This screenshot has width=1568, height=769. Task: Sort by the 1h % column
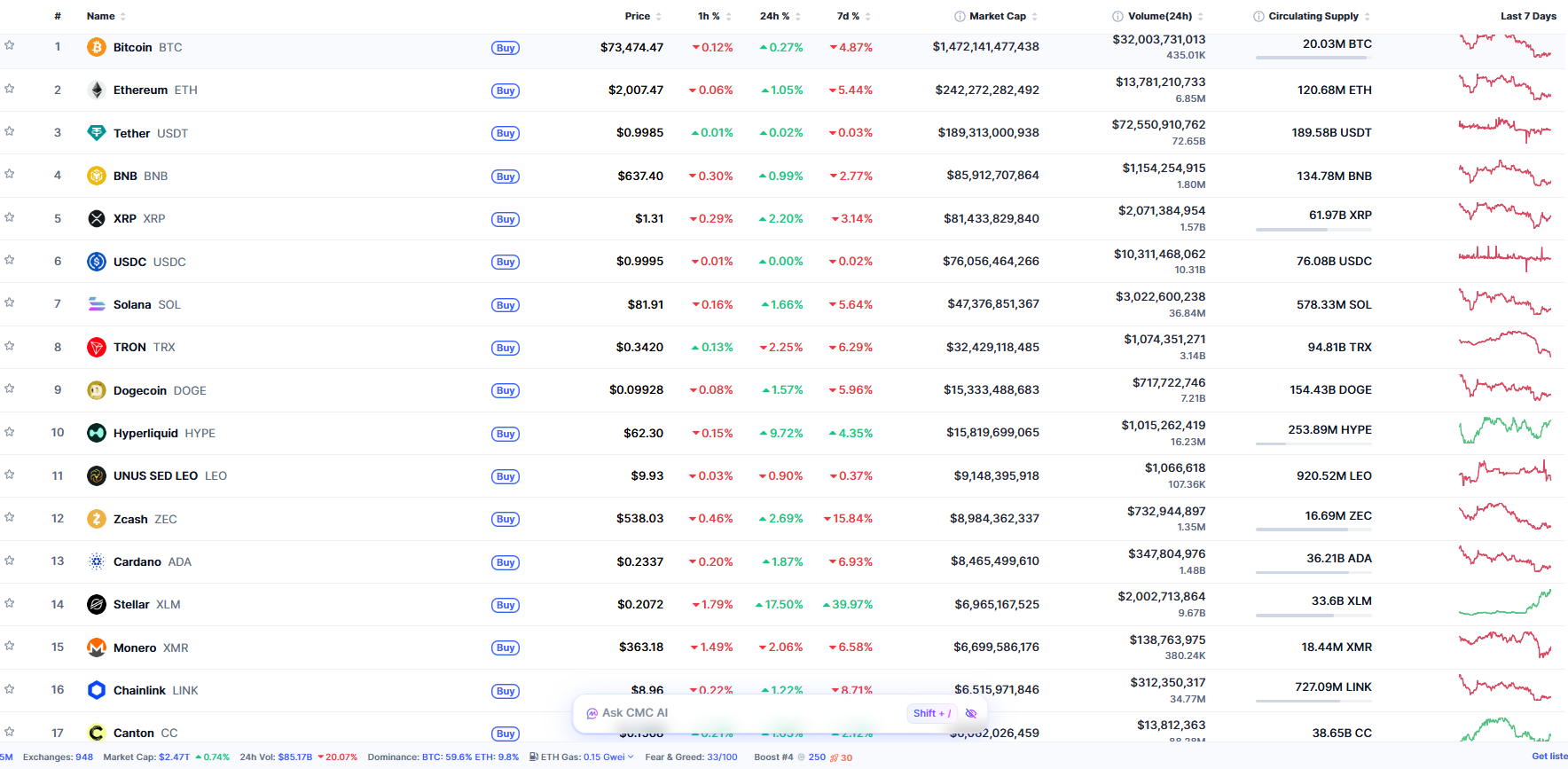tap(715, 16)
